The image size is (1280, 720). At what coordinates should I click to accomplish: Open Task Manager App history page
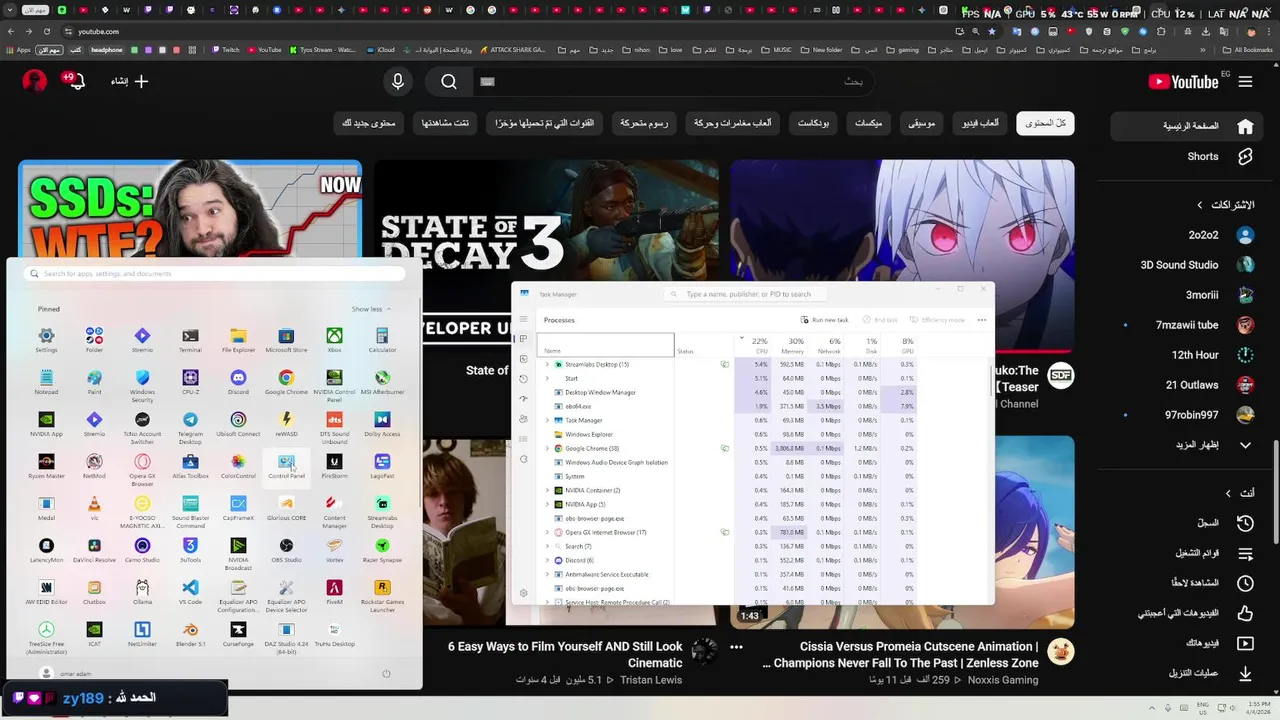coord(523,379)
